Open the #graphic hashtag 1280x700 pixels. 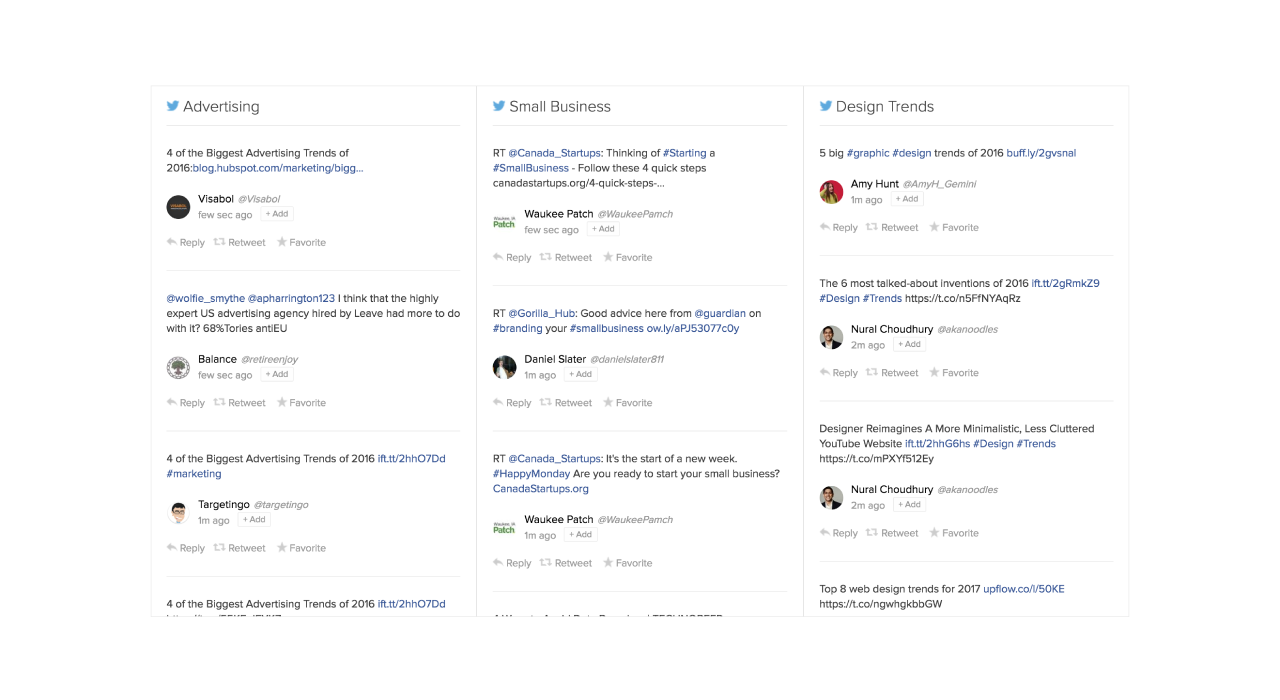(x=868, y=153)
